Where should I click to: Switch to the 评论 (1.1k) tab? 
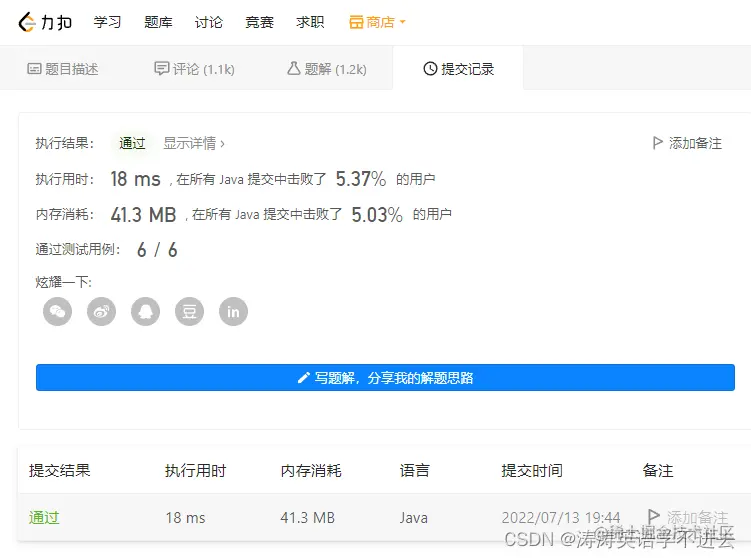pyautogui.click(x=194, y=69)
